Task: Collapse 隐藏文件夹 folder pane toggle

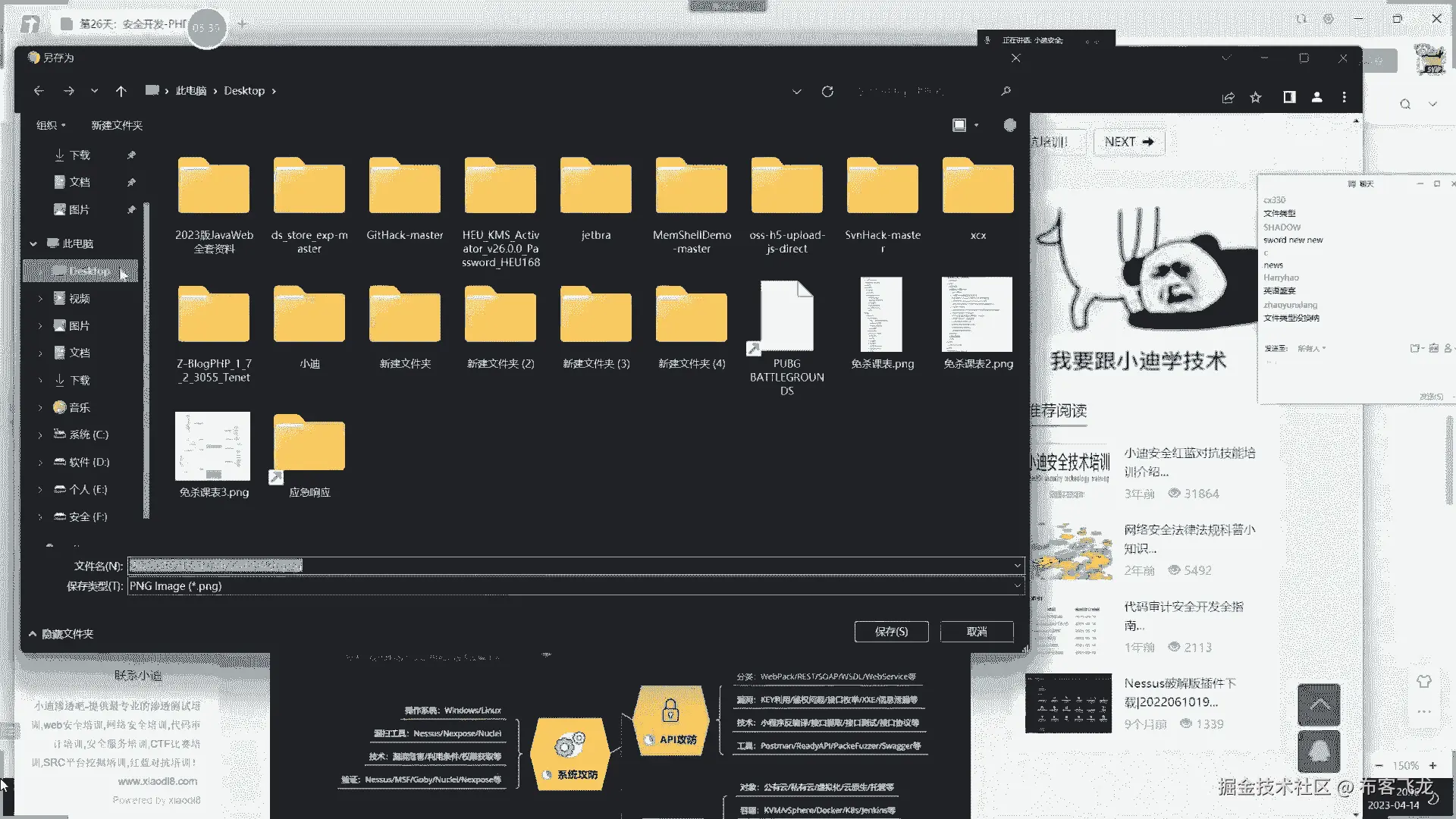Action: point(61,633)
